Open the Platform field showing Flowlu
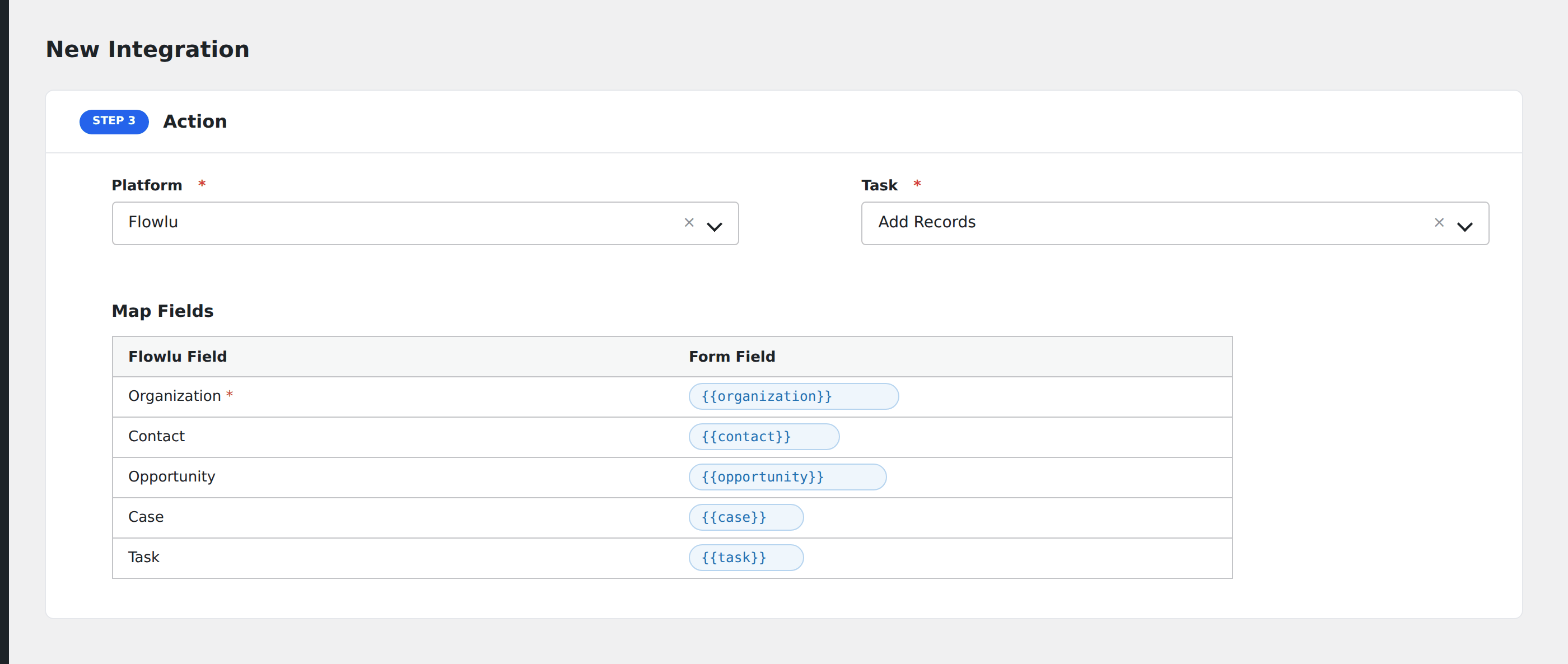The image size is (1568, 664). point(425,223)
